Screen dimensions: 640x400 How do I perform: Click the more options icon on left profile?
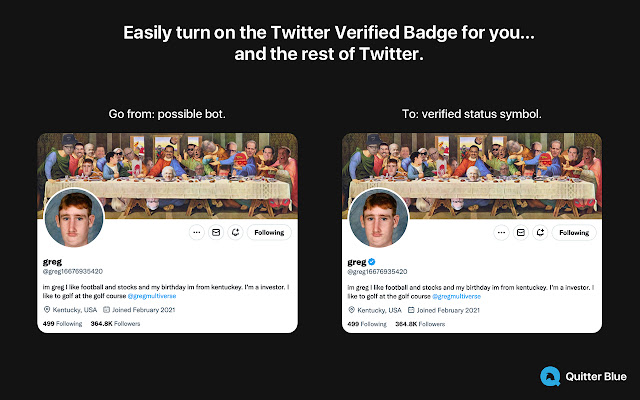click(196, 232)
